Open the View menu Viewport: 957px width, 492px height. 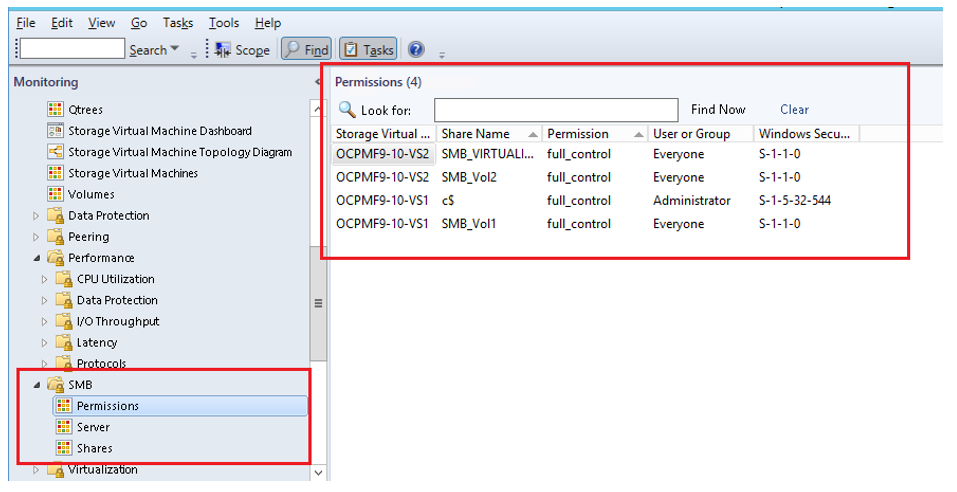click(x=101, y=23)
